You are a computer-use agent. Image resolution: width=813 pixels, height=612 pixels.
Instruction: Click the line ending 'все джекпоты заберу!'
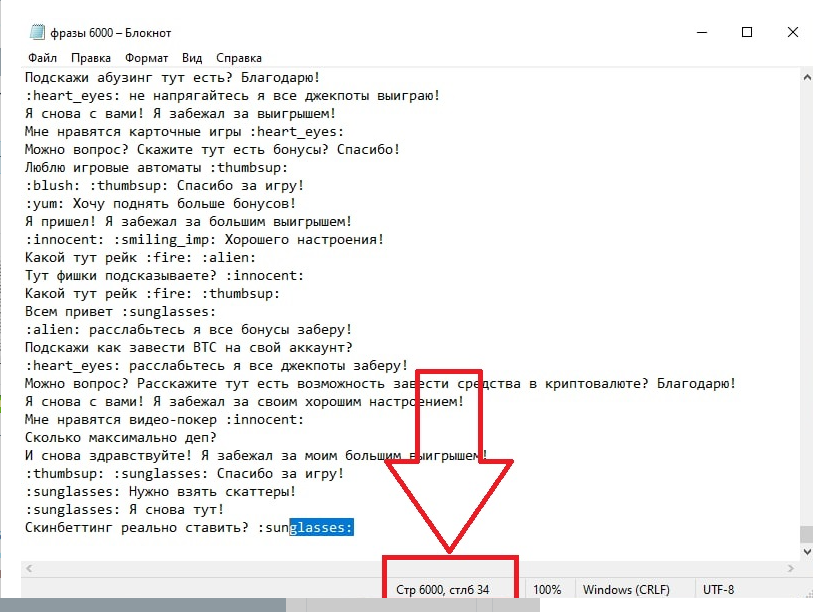[x=217, y=366]
